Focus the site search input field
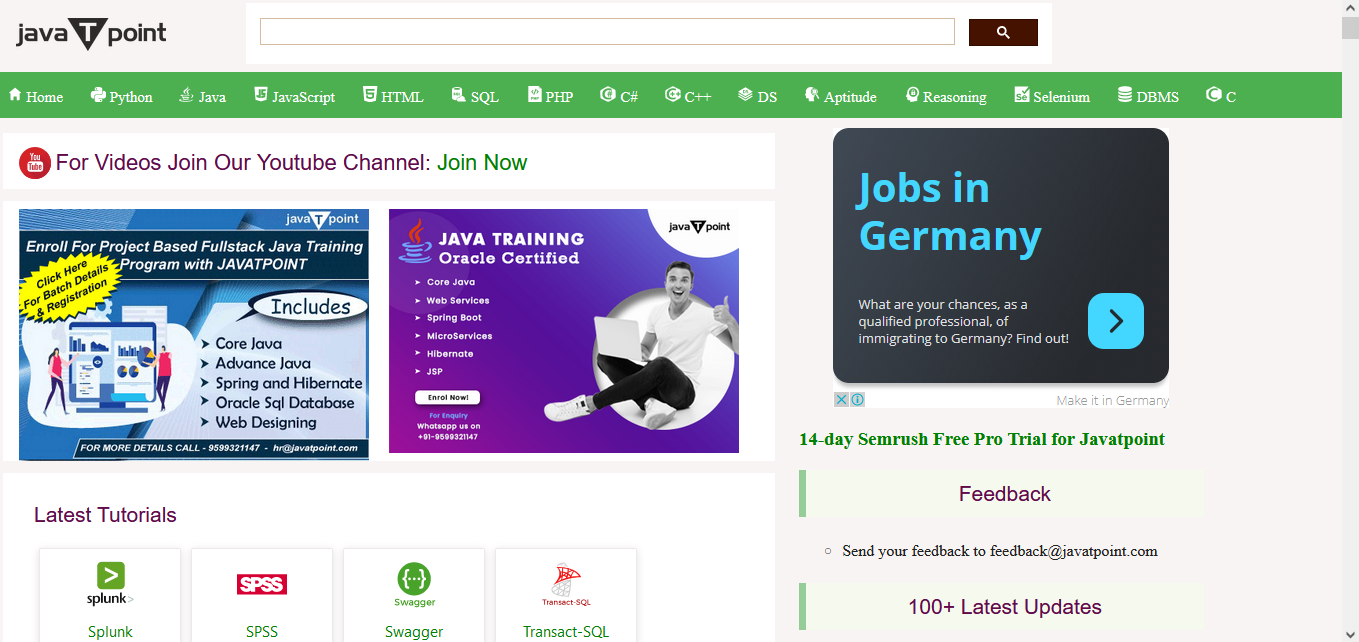The width and height of the screenshot is (1359, 642). [x=607, y=32]
